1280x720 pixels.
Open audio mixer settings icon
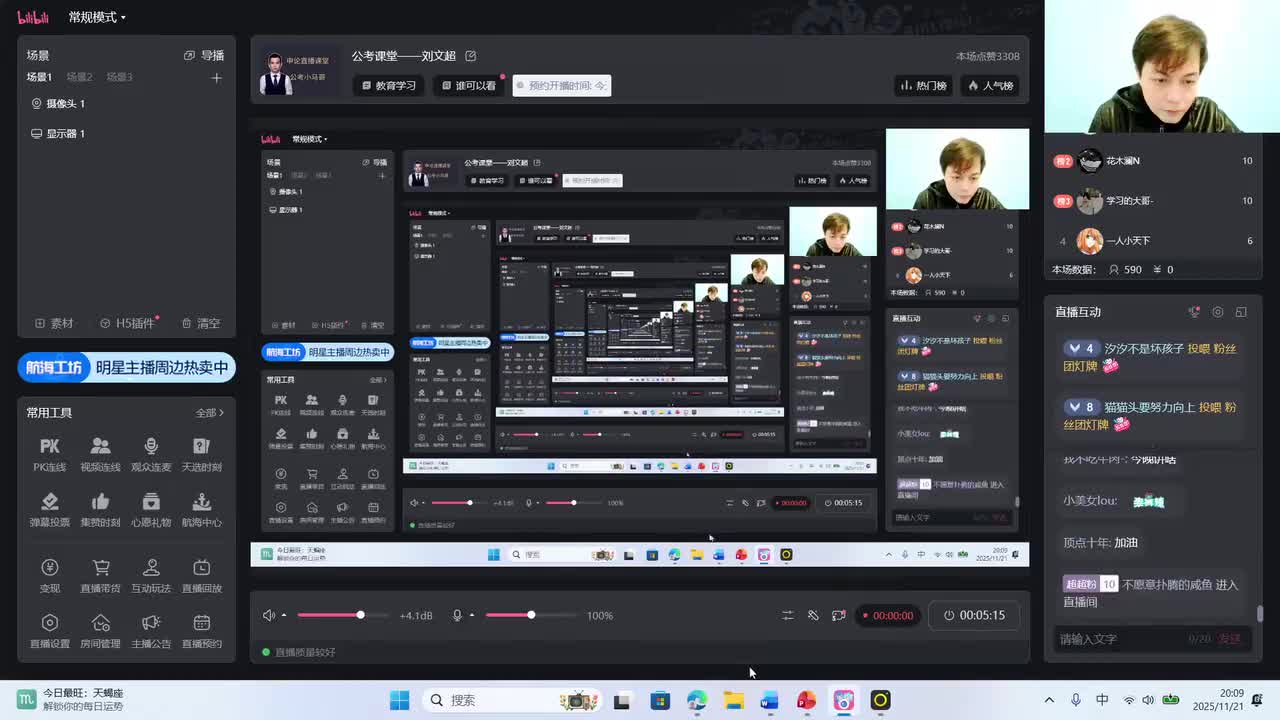[x=788, y=615]
